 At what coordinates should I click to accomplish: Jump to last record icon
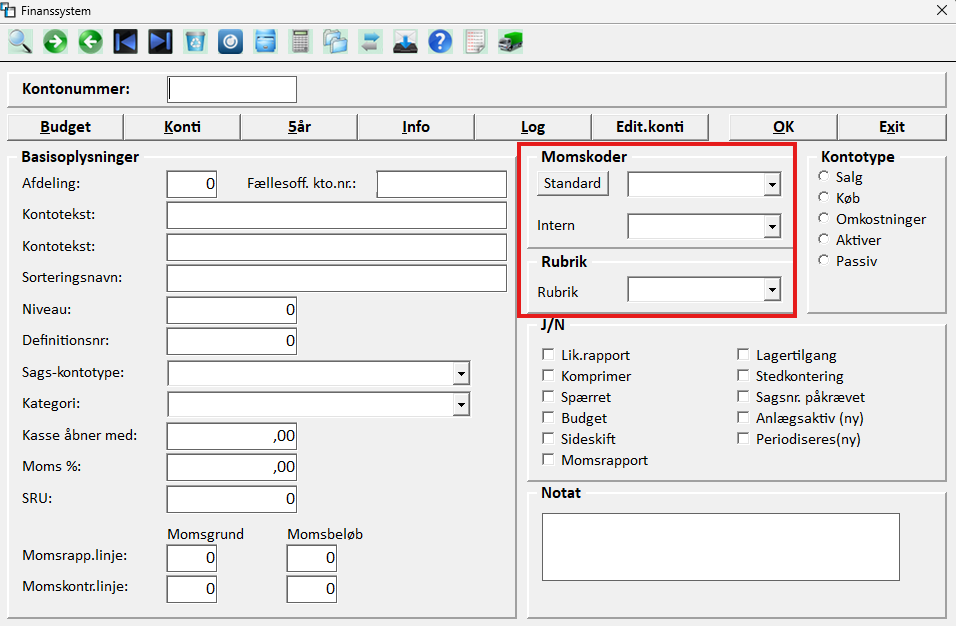[x=160, y=42]
